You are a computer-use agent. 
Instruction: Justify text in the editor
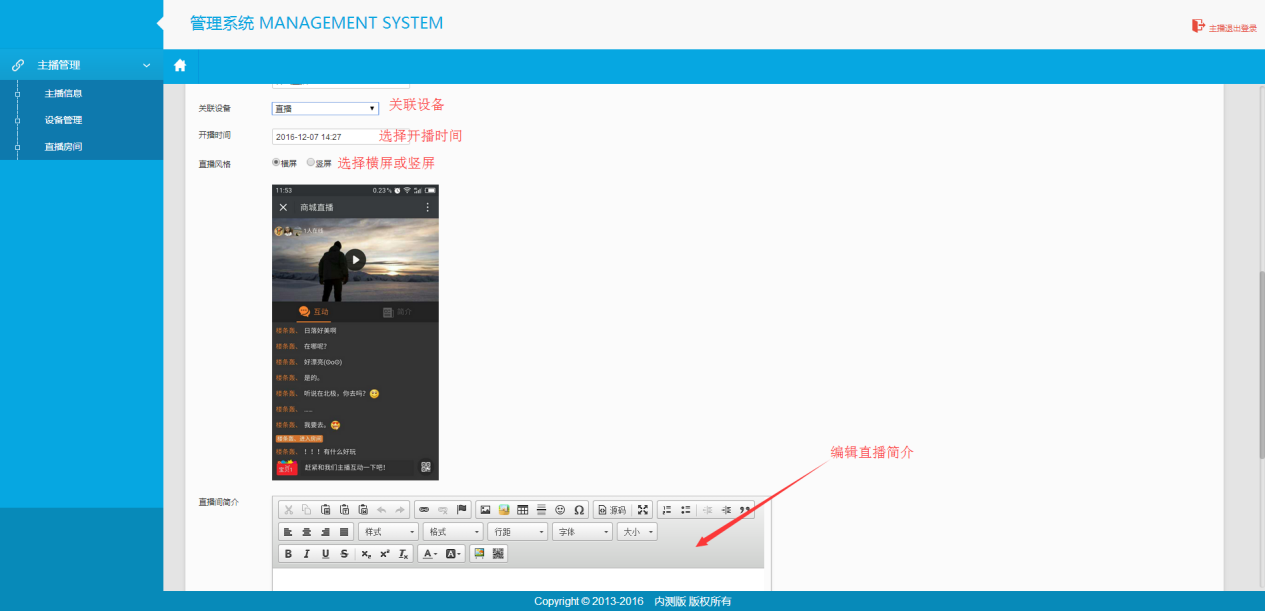(345, 532)
